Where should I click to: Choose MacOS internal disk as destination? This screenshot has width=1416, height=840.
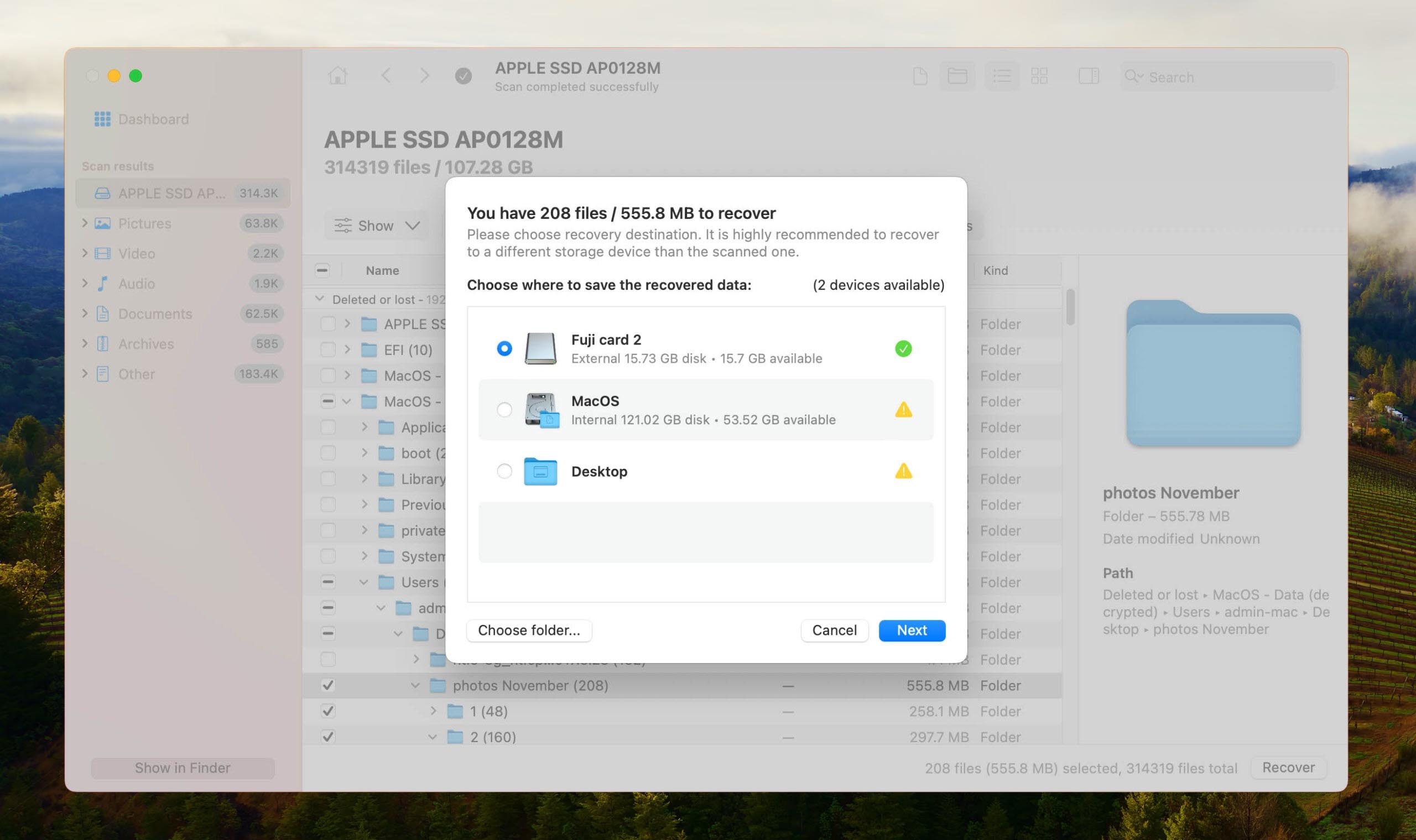(504, 409)
